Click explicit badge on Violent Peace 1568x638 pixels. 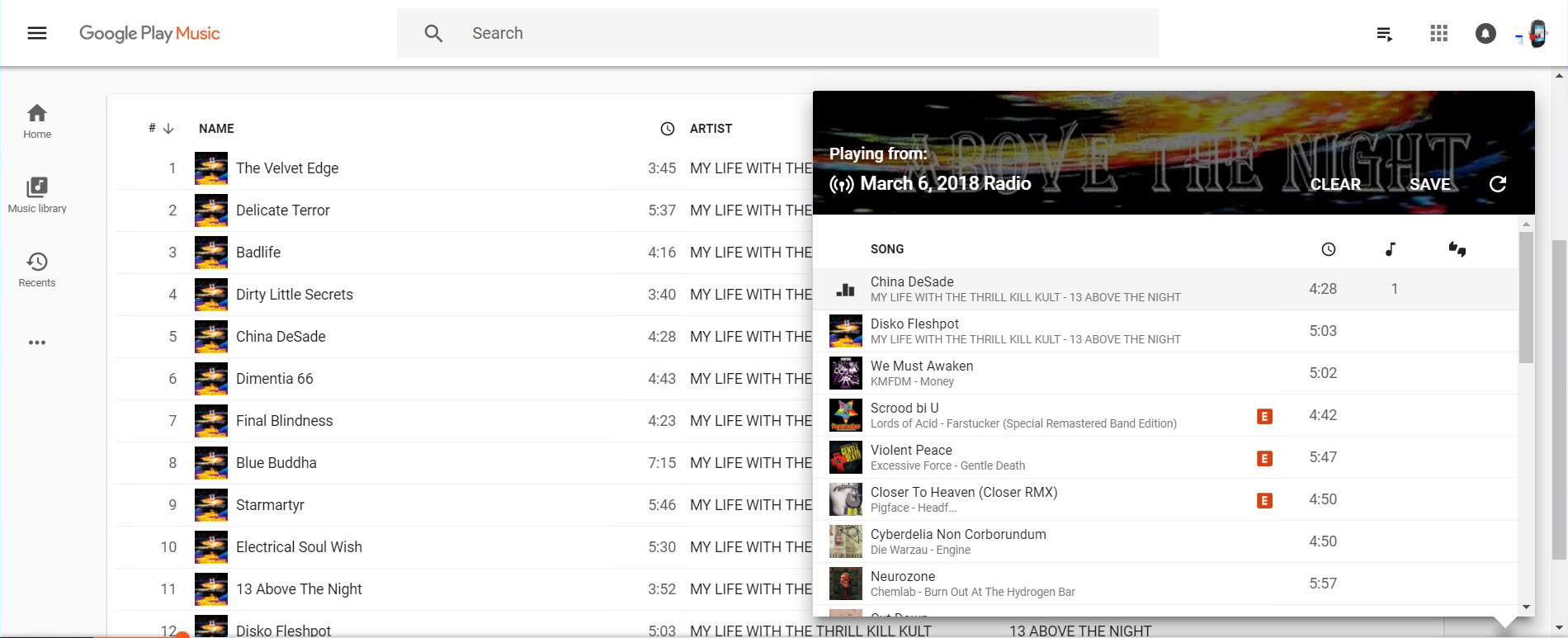click(1264, 458)
